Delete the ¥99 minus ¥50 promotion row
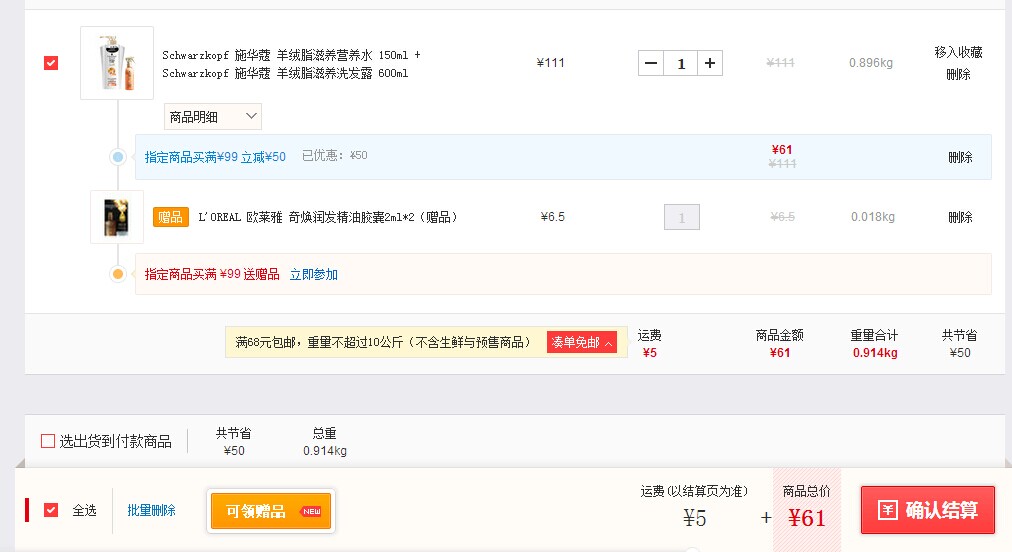Image resolution: width=1012 pixels, height=552 pixels. click(960, 158)
